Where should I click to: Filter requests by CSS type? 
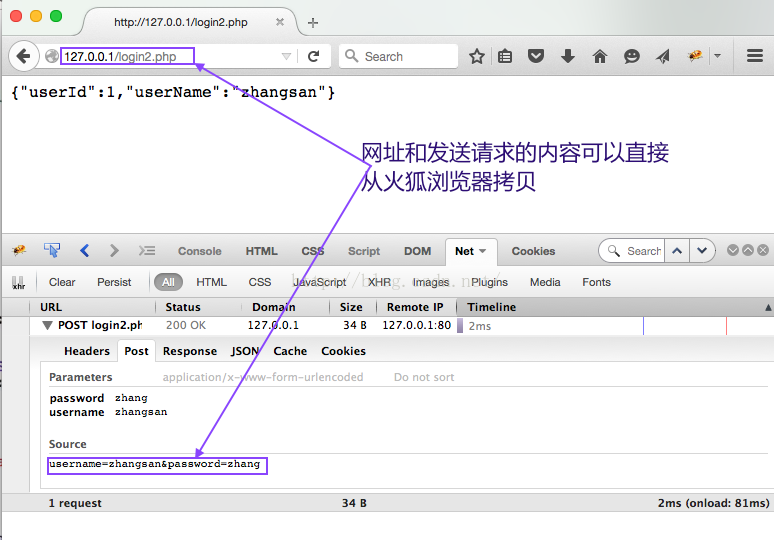point(260,282)
